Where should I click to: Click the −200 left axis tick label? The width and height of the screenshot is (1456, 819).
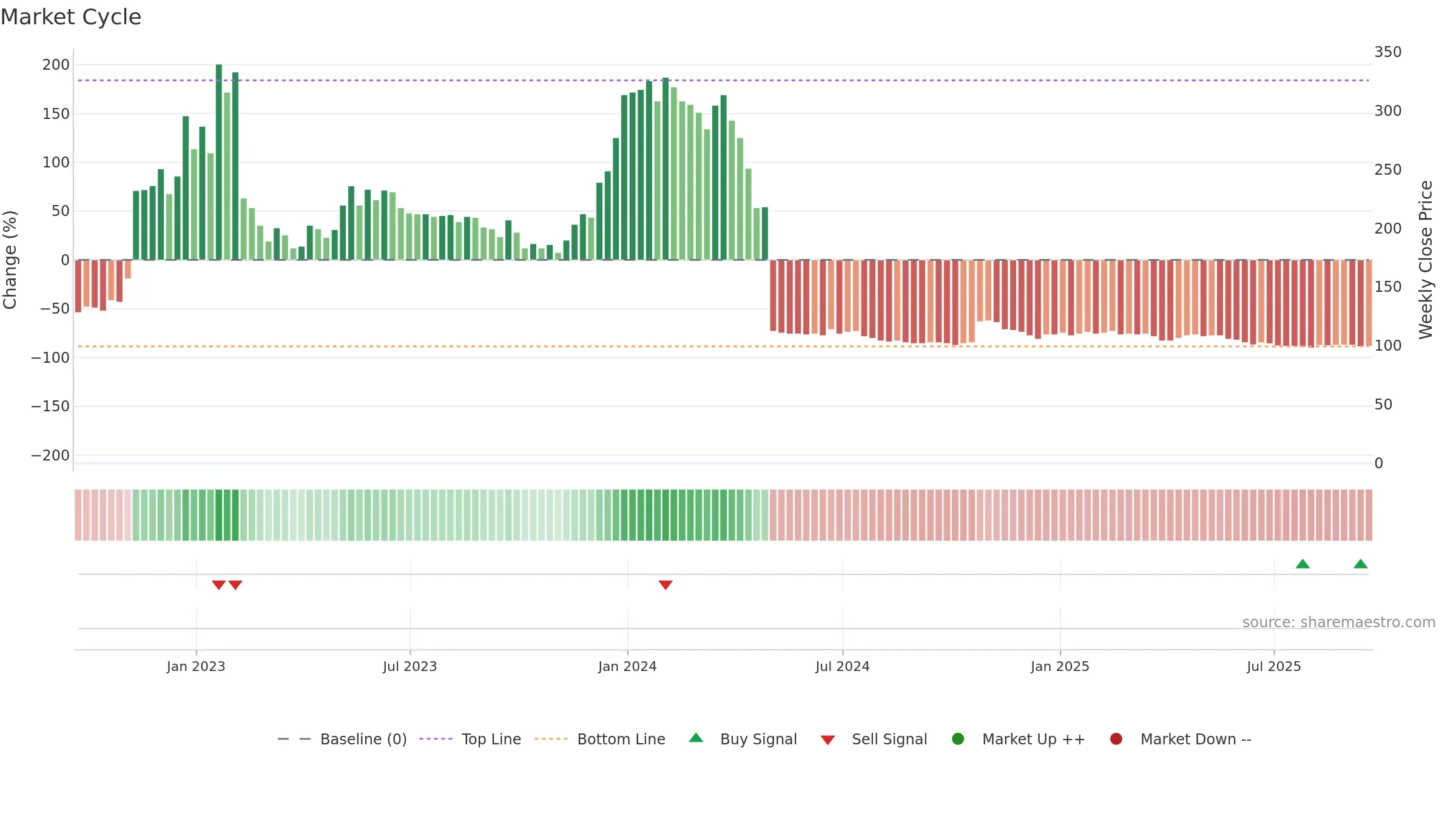point(50,456)
